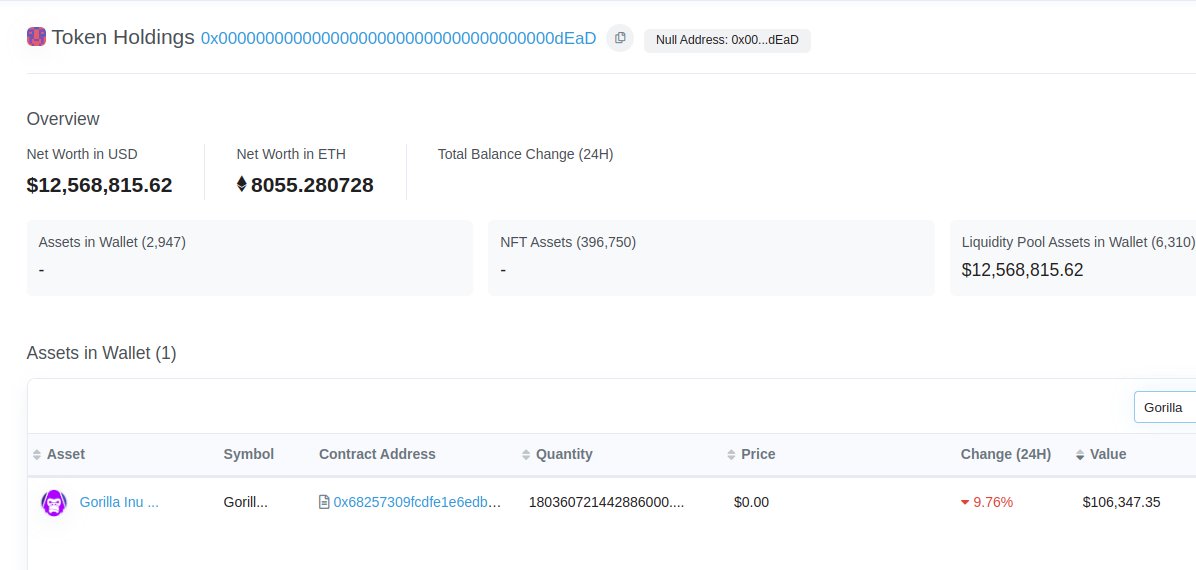Click the liquidity pool total $12,568,815.62
The width and height of the screenshot is (1196, 570).
tap(1022, 270)
